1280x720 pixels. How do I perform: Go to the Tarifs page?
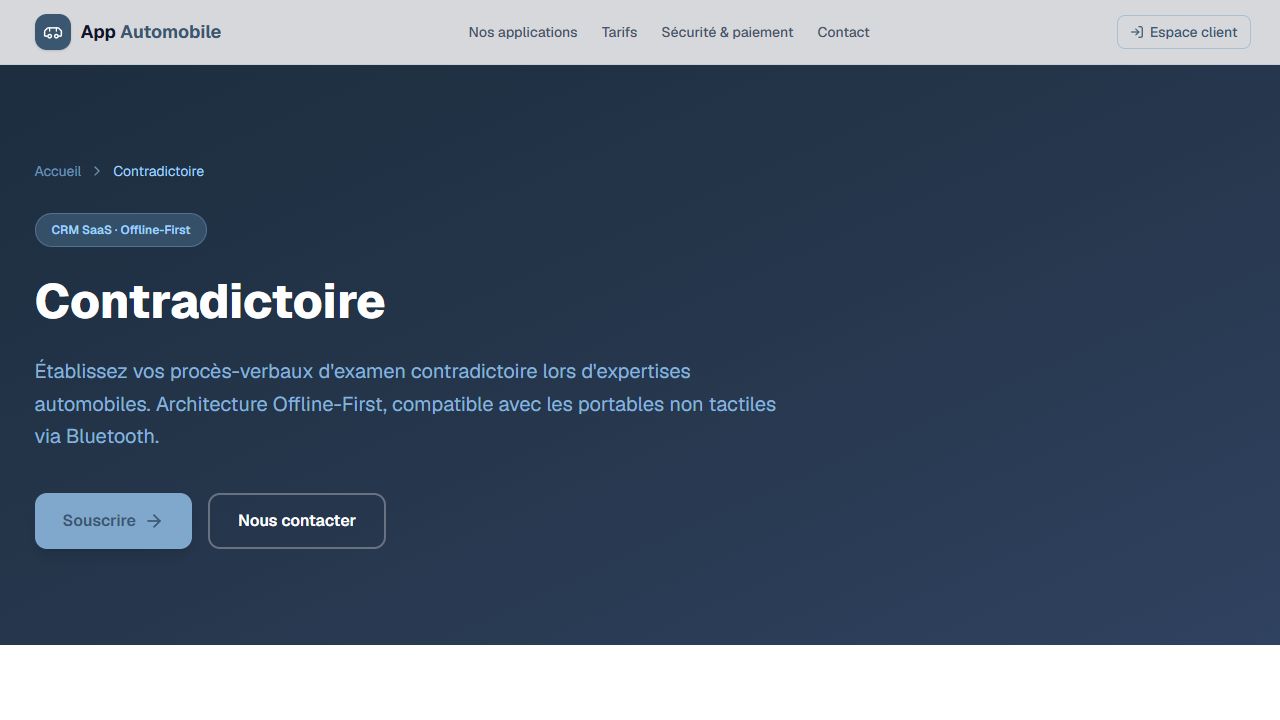click(619, 32)
